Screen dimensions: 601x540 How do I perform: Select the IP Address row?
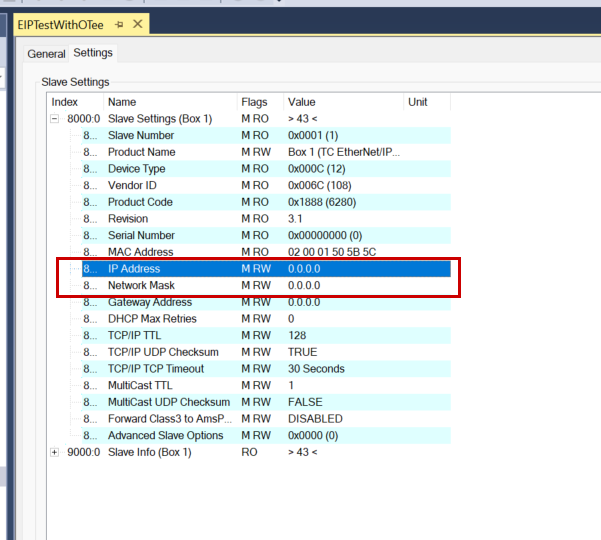134,269
